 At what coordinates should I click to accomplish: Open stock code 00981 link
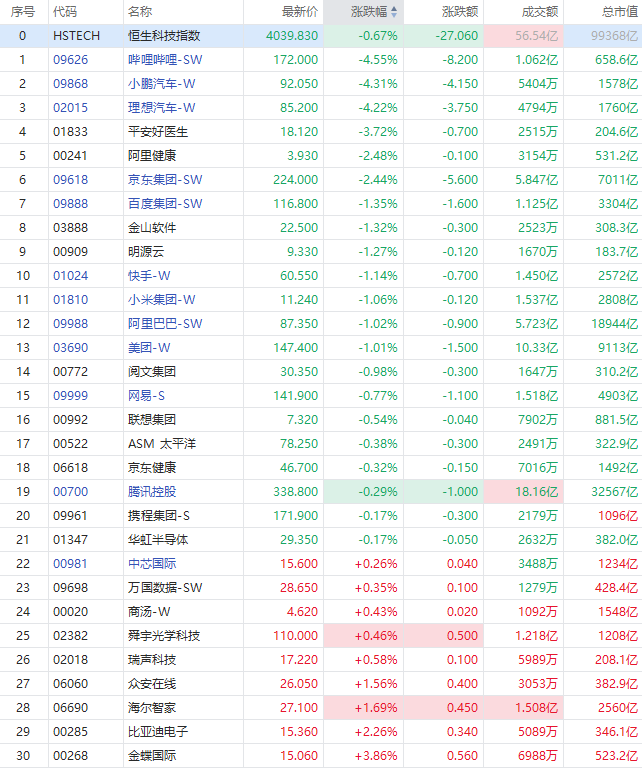tap(71, 564)
